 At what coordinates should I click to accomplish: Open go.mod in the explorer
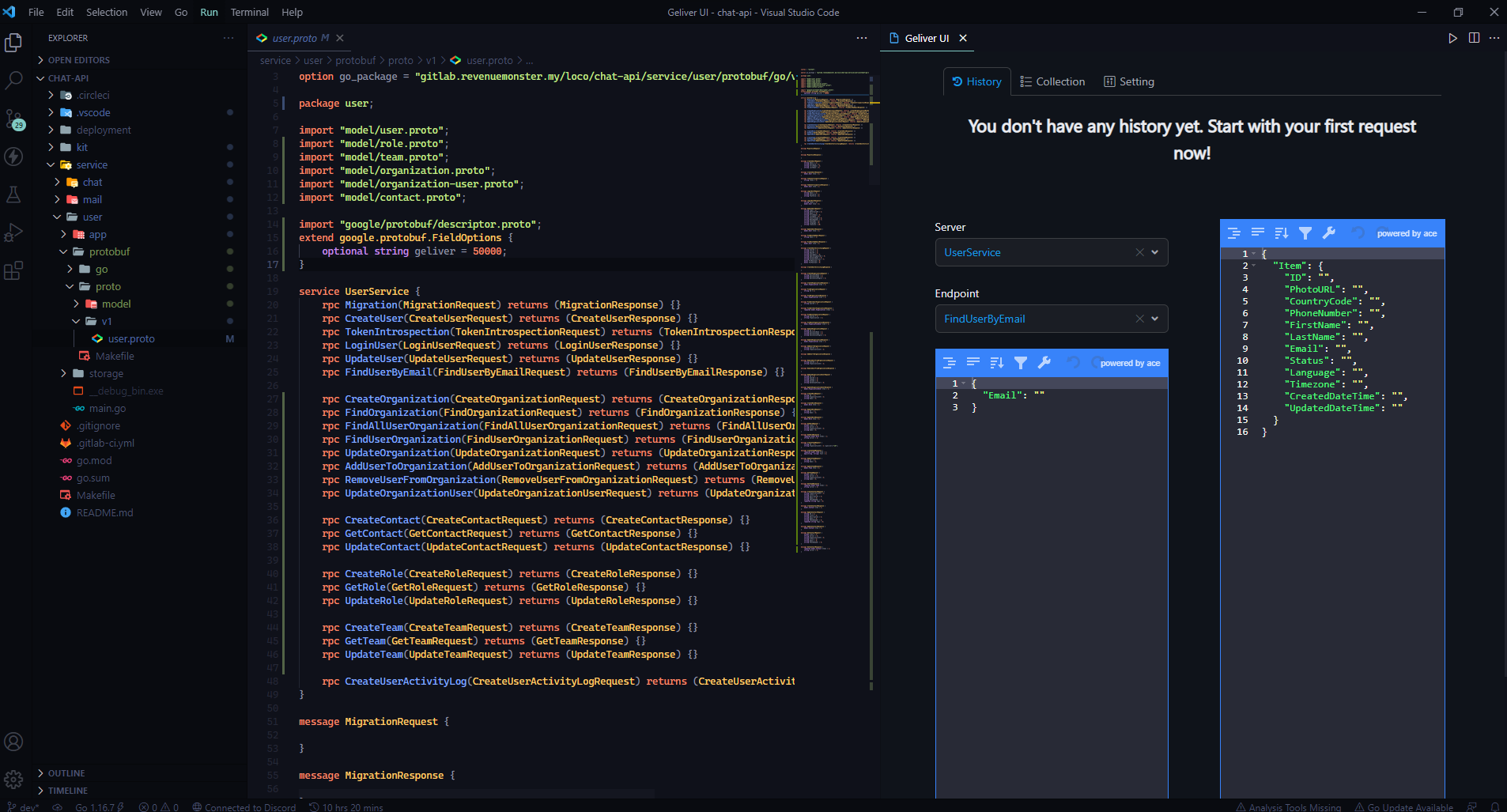tap(141, 460)
